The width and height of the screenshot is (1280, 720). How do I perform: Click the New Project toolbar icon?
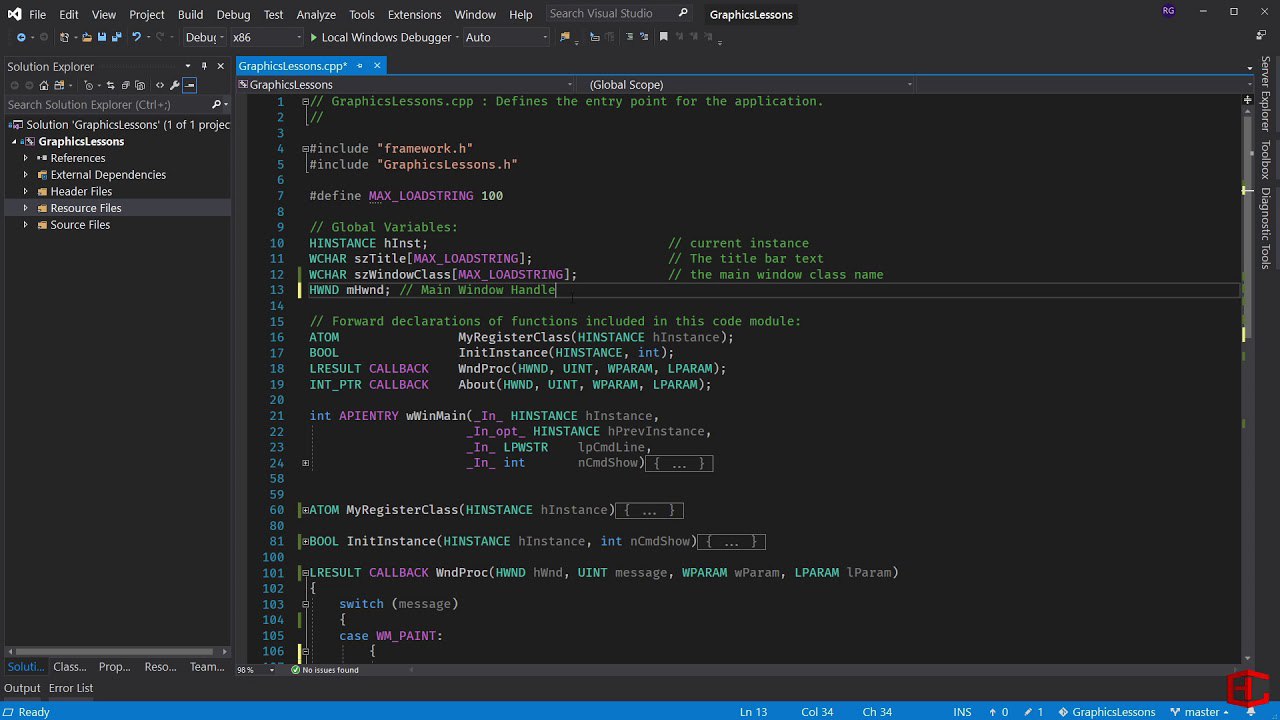[x=64, y=37]
